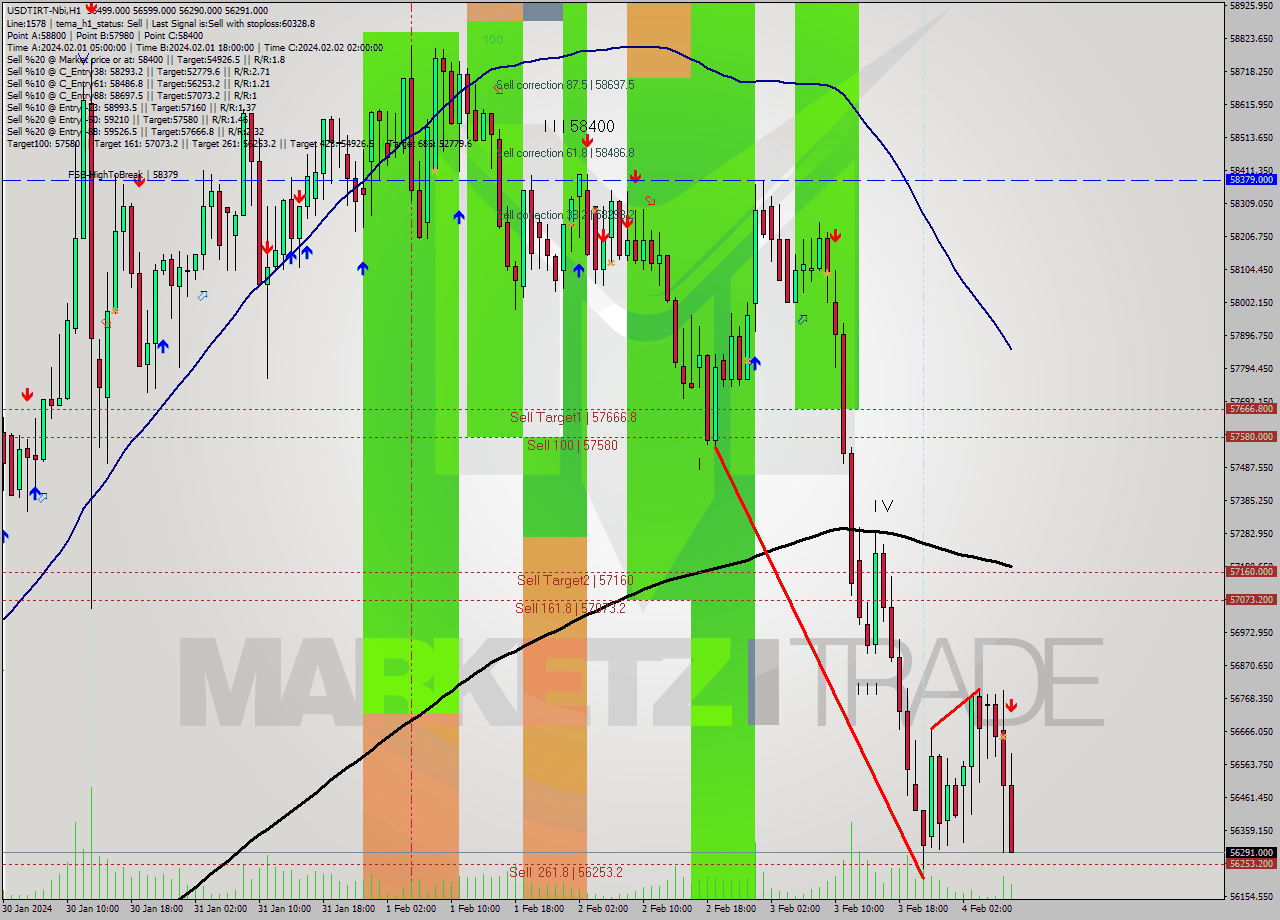Click the 'Sell correction 38.2' label

coord(565,215)
